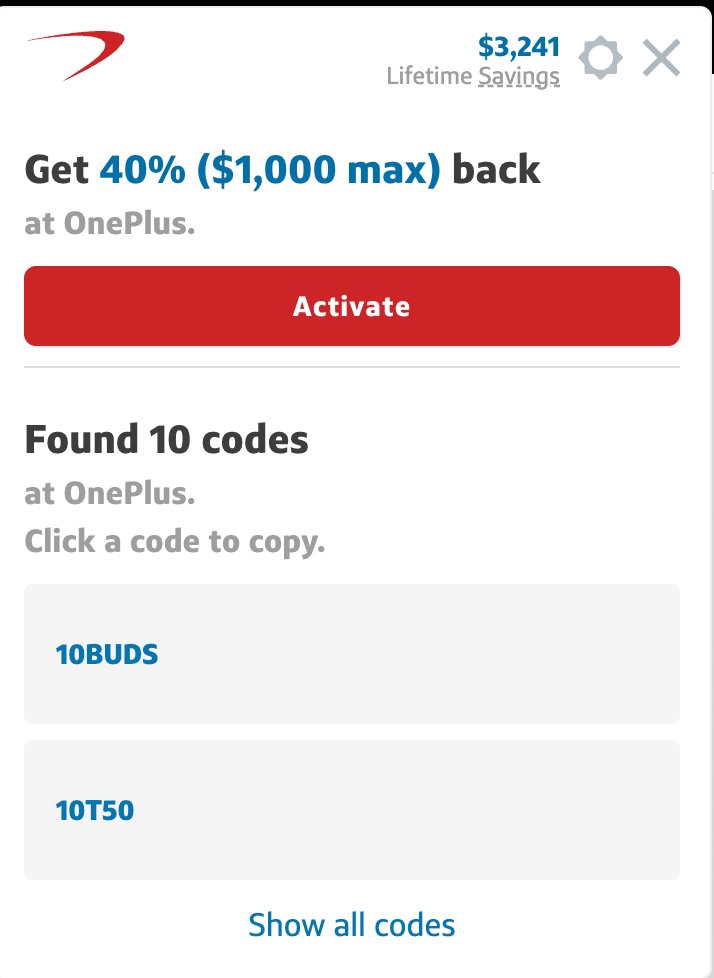Click at OnePlus under the cash back offer
The height and width of the screenshot is (978, 714).
[110, 222]
